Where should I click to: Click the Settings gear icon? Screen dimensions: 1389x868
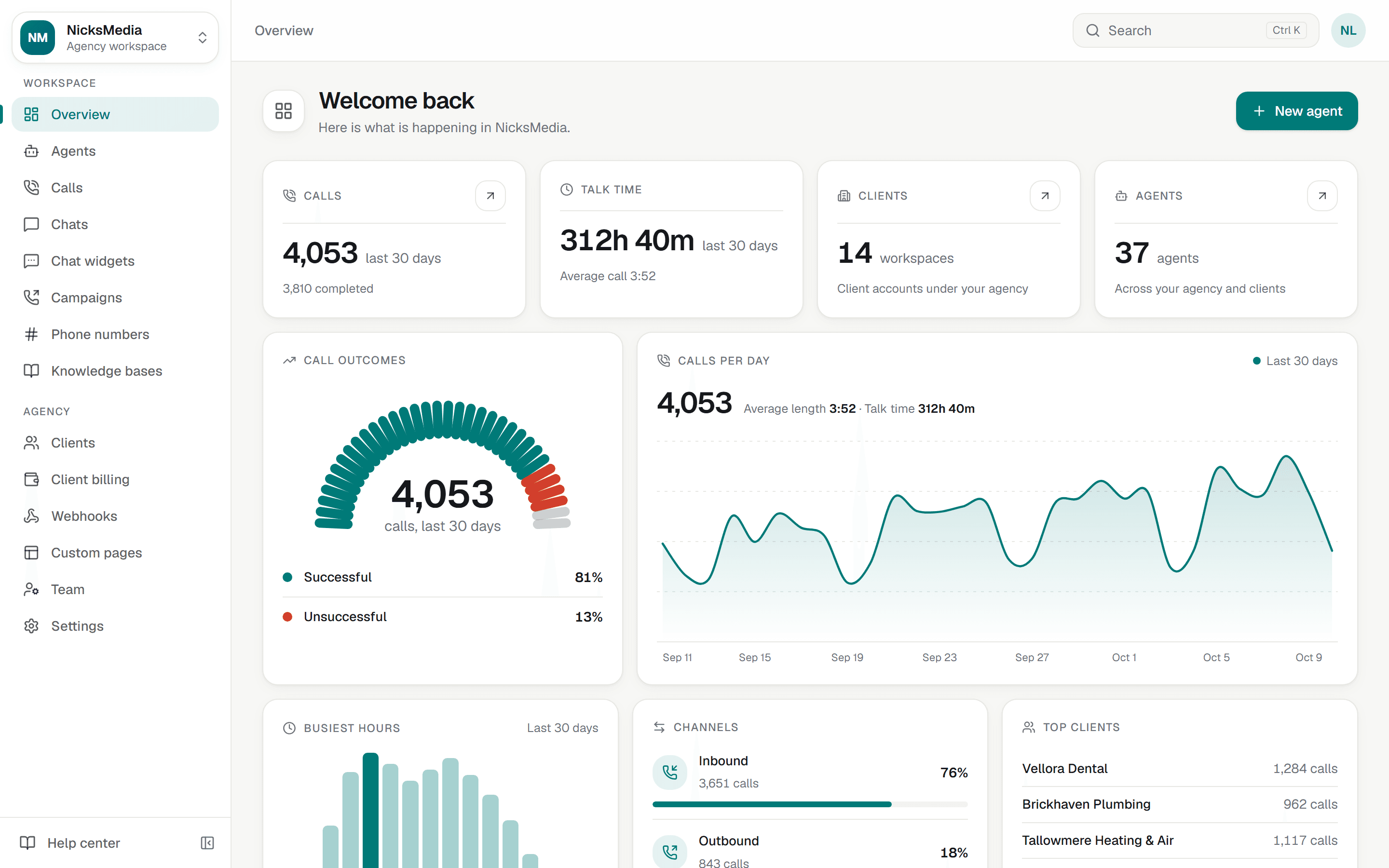pyautogui.click(x=31, y=626)
